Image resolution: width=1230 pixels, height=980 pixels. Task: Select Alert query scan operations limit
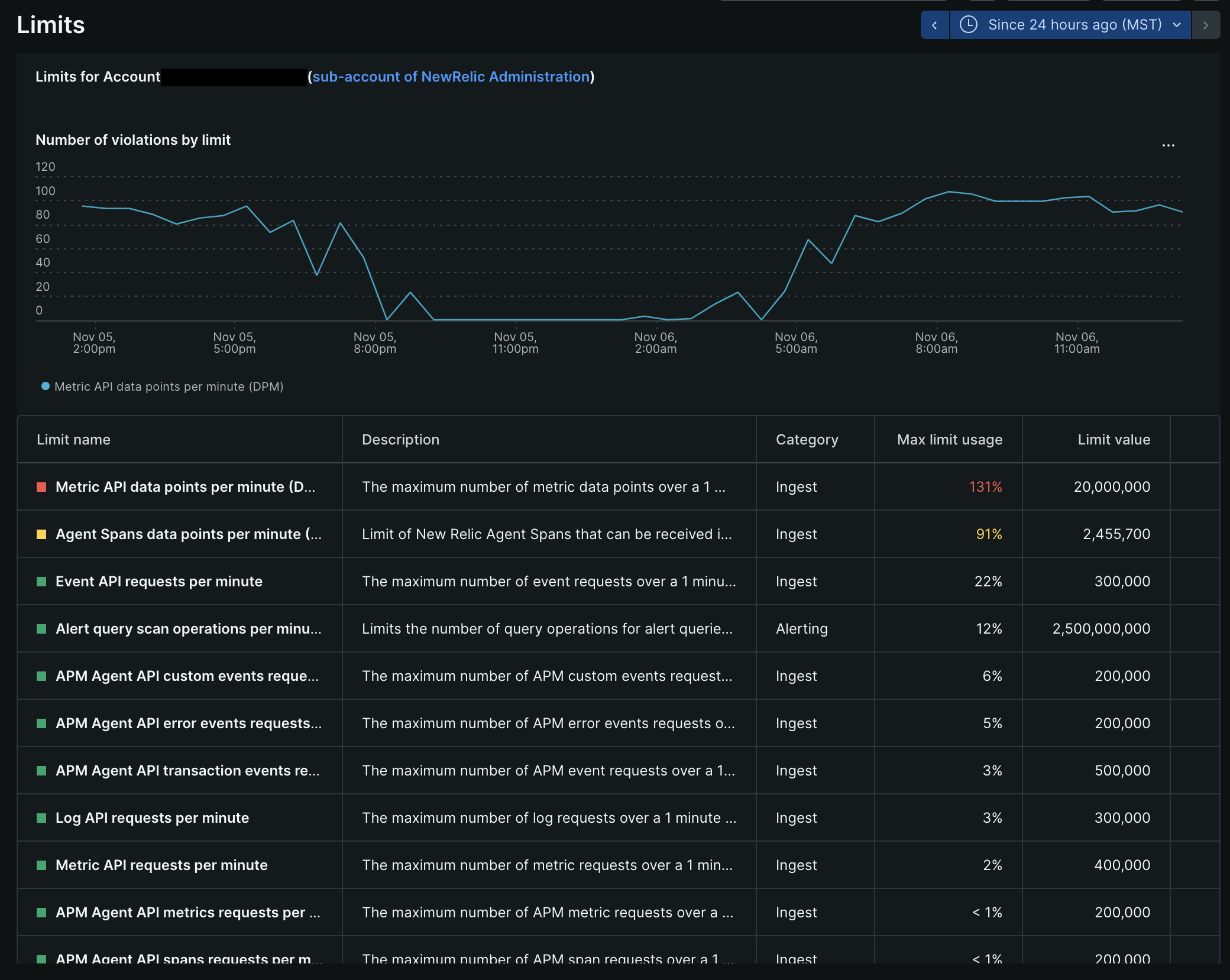188,629
